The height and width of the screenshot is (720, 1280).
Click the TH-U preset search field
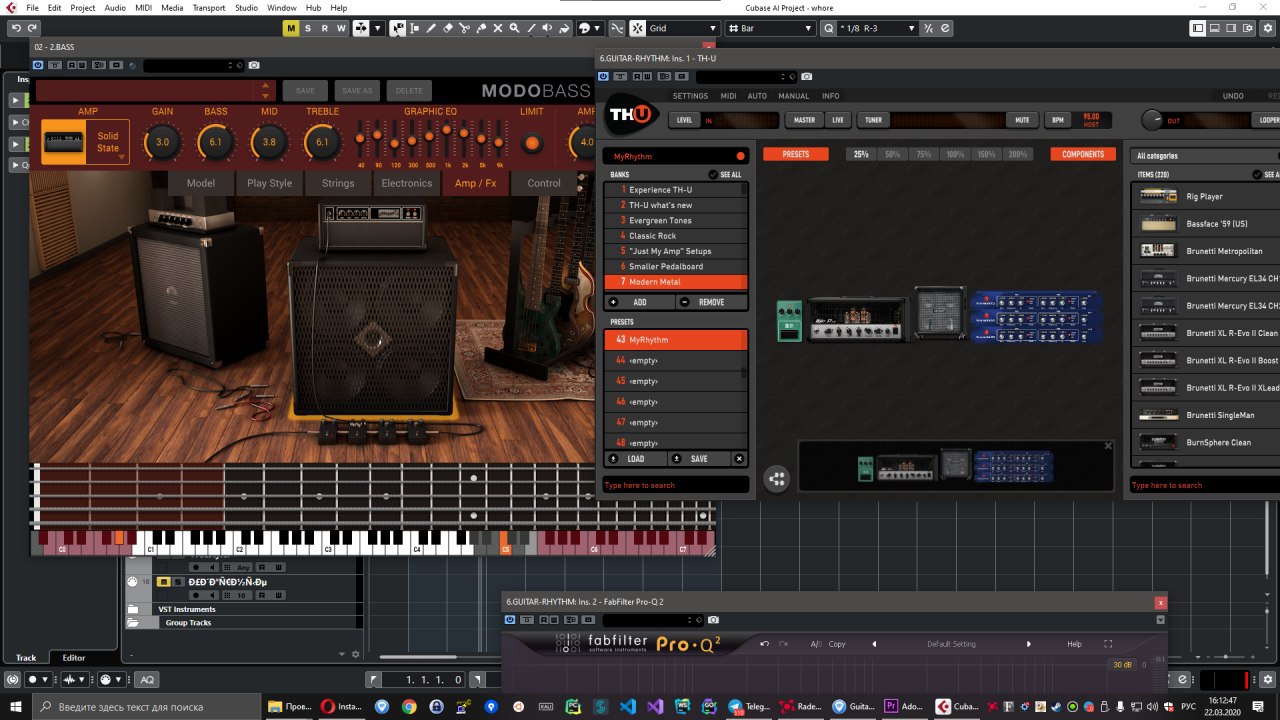[675, 485]
